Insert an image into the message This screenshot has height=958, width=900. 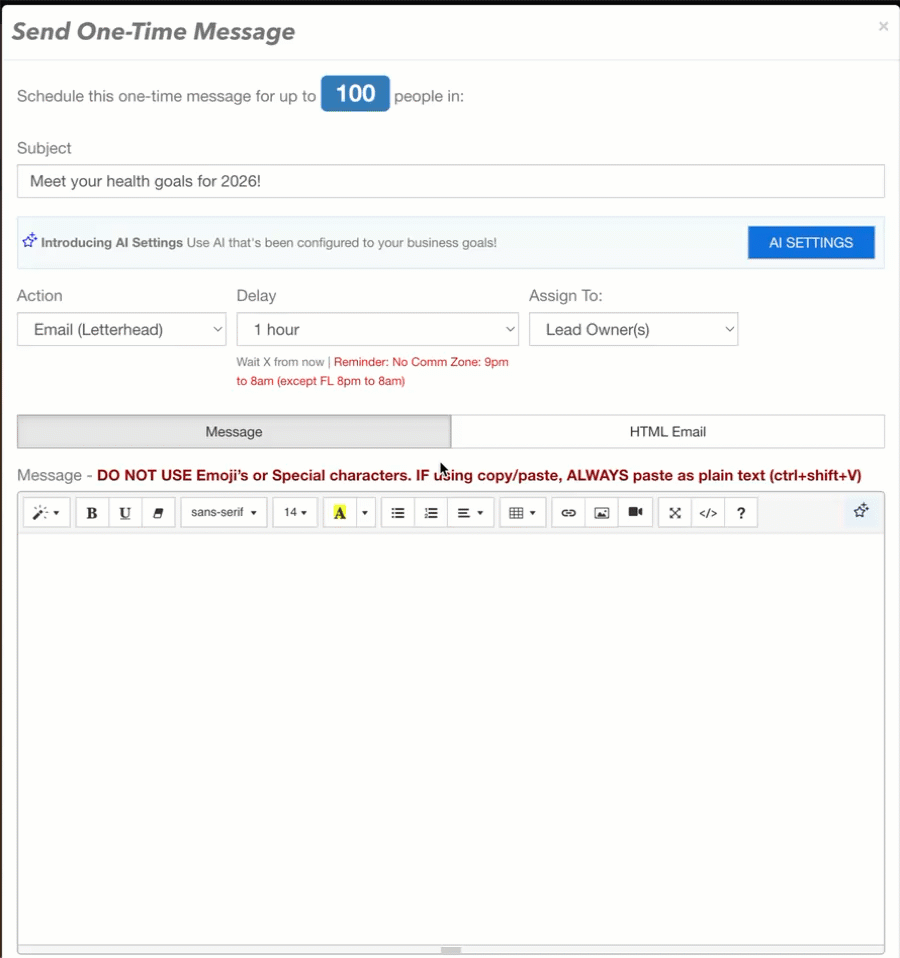pyautogui.click(x=601, y=512)
